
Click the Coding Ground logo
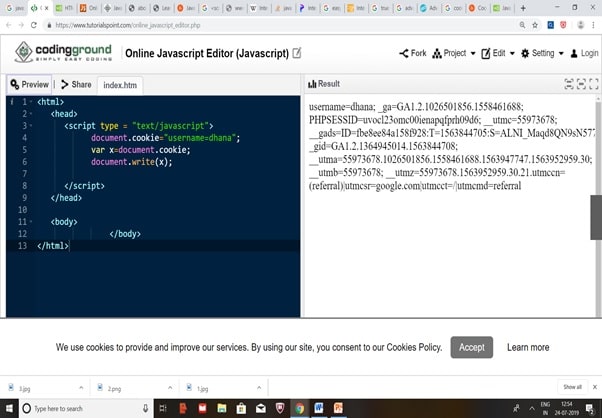point(63,53)
